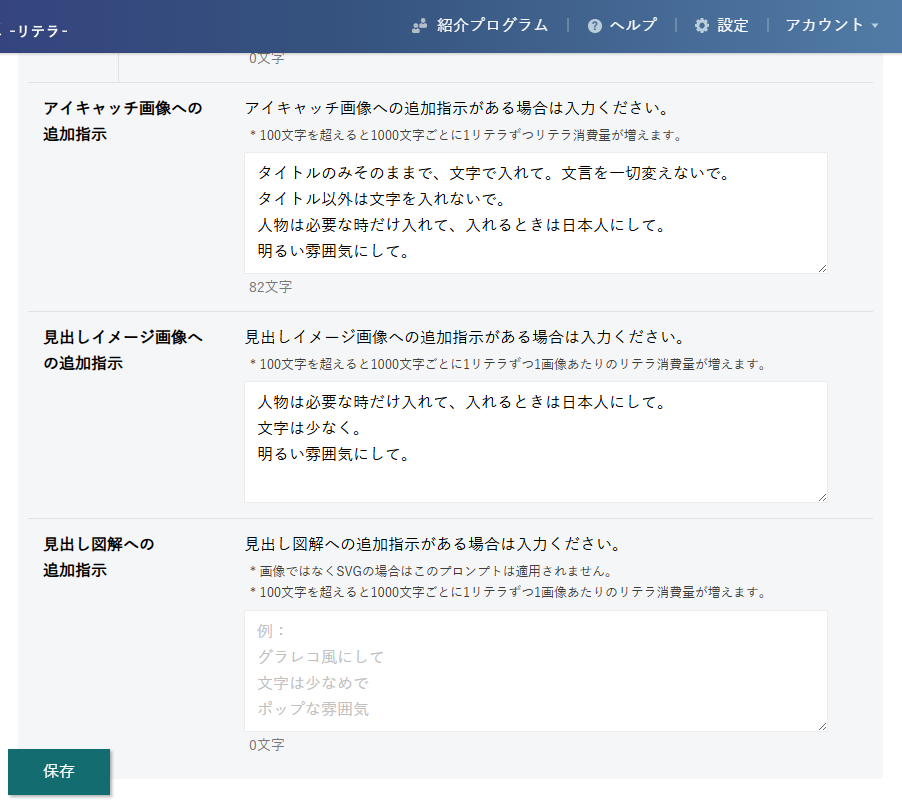Expand the アカウント menu label
This screenshot has height=805, width=902.
[x=824, y=26]
